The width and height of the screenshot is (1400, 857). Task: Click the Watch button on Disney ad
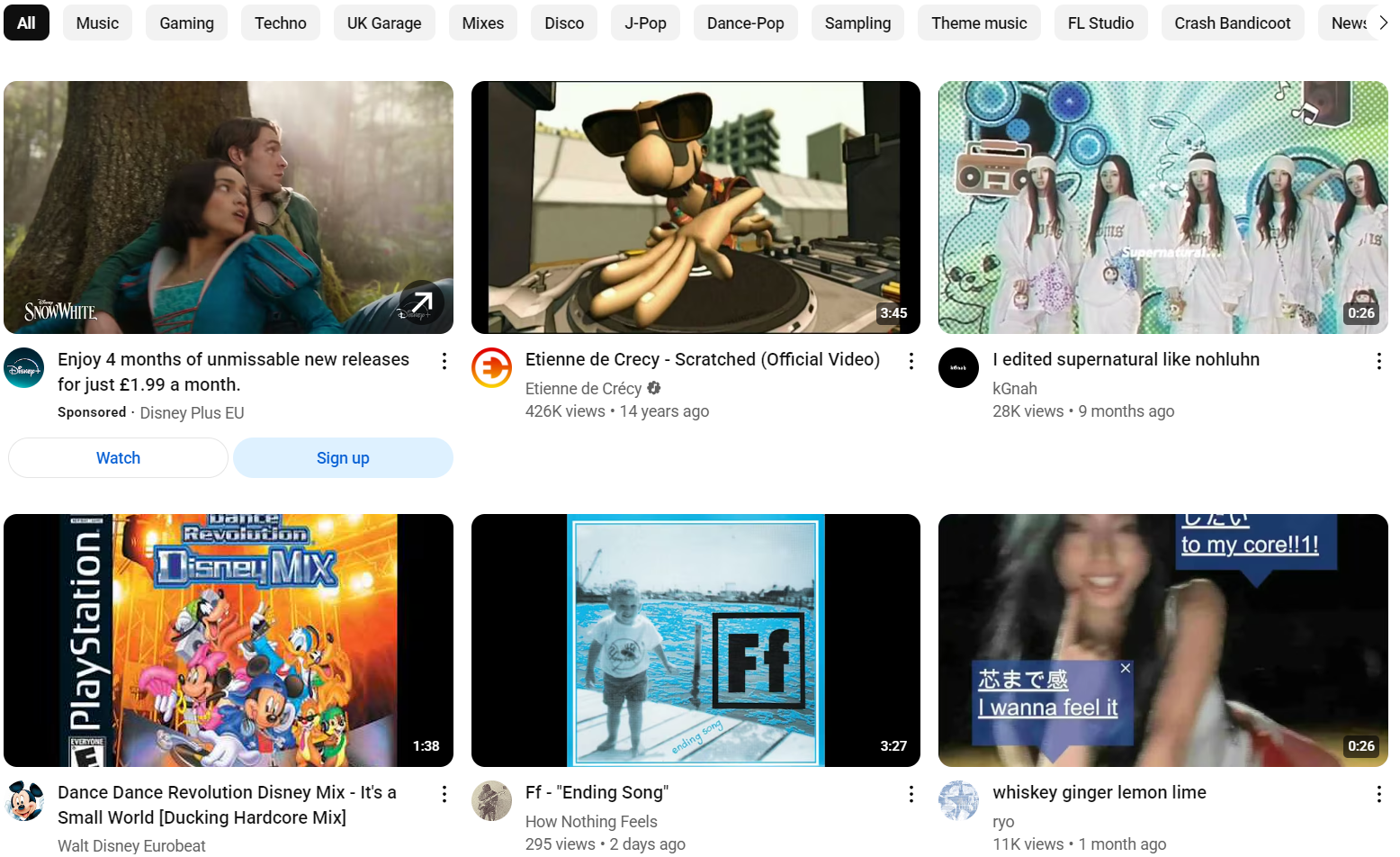click(x=118, y=457)
